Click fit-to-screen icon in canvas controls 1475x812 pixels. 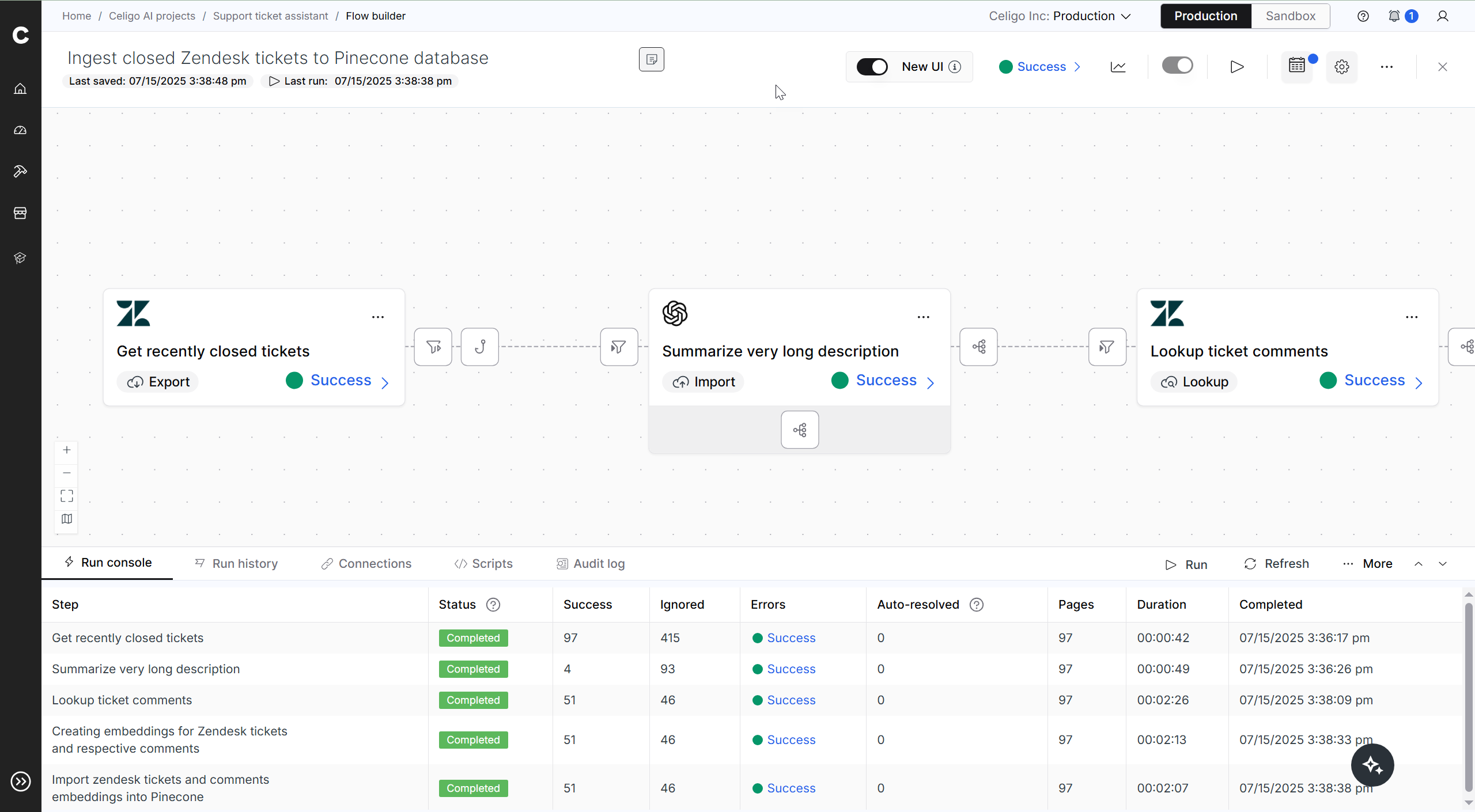point(67,496)
